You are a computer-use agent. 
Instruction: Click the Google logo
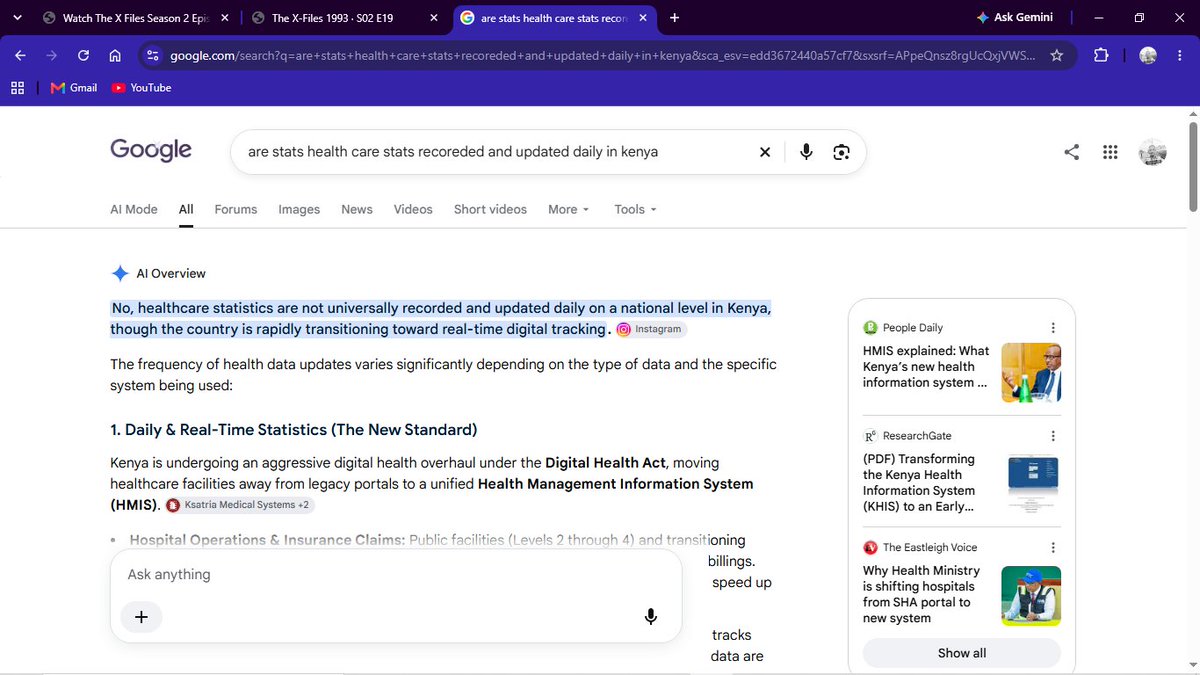click(151, 150)
